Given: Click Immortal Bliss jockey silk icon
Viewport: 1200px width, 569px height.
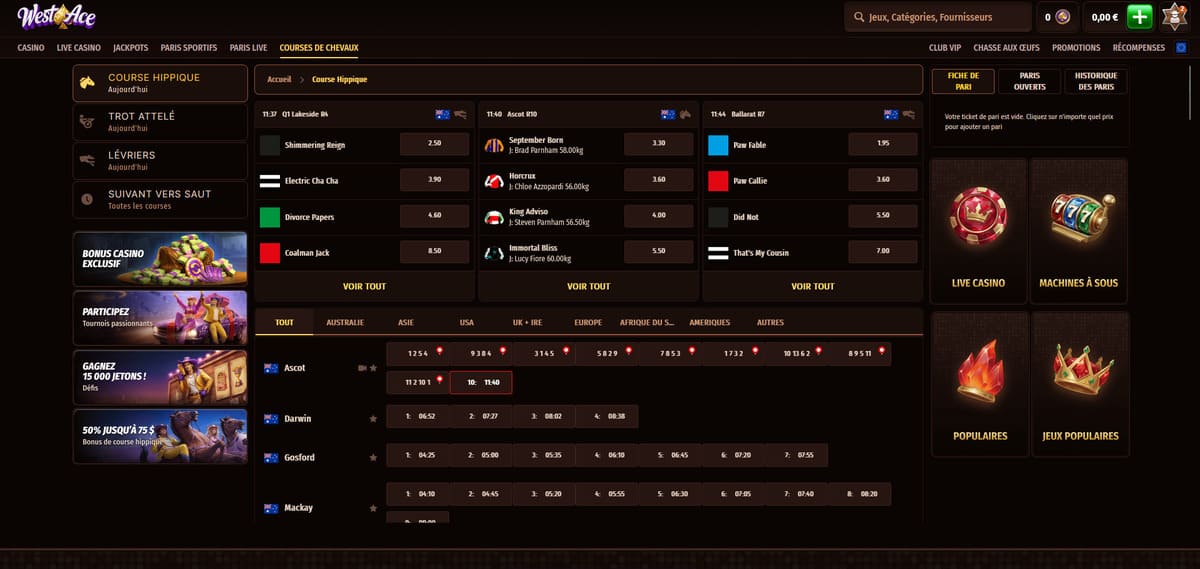Looking at the screenshot, I should tap(494, 253).
